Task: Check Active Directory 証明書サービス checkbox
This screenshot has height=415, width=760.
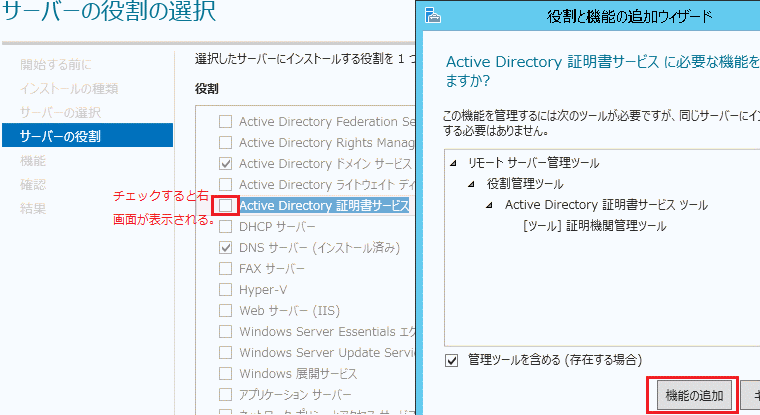Action: coord(225,206)
